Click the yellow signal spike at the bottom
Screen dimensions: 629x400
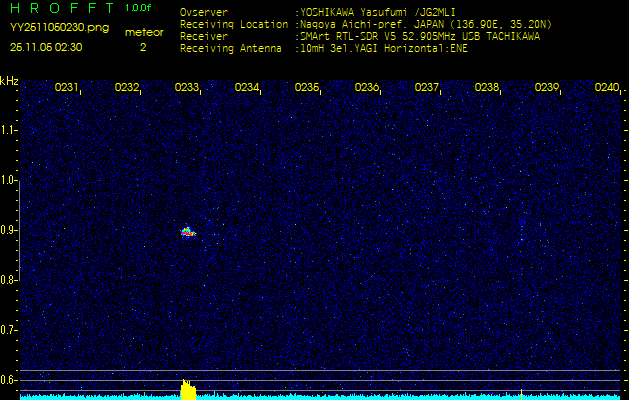pos(187,389)
